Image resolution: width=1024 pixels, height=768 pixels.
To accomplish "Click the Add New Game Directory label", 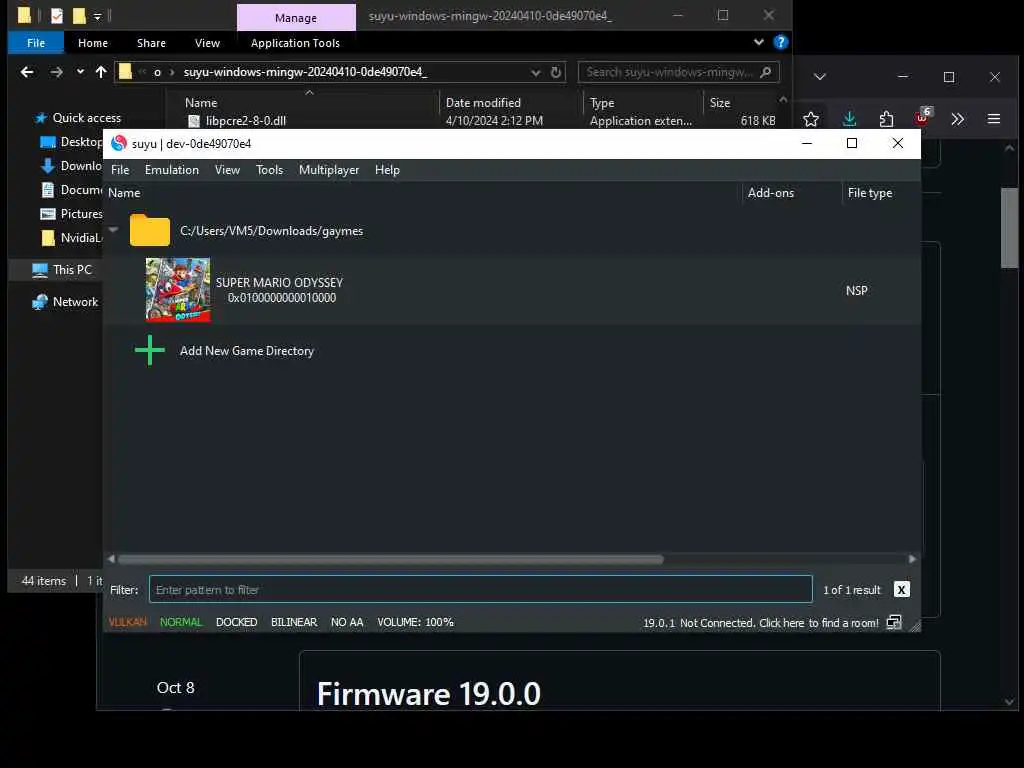I will click(x=247, y=351).
